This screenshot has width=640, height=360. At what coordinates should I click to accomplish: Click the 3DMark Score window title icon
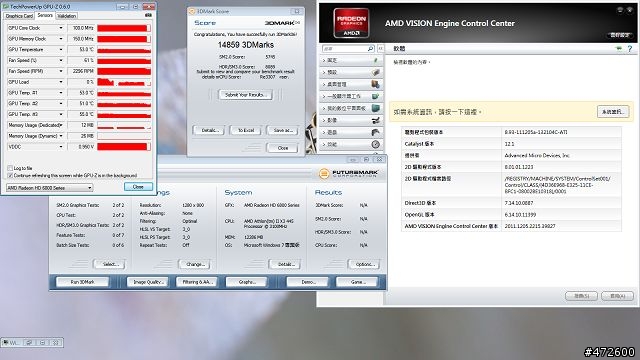(x=192, y=11)
